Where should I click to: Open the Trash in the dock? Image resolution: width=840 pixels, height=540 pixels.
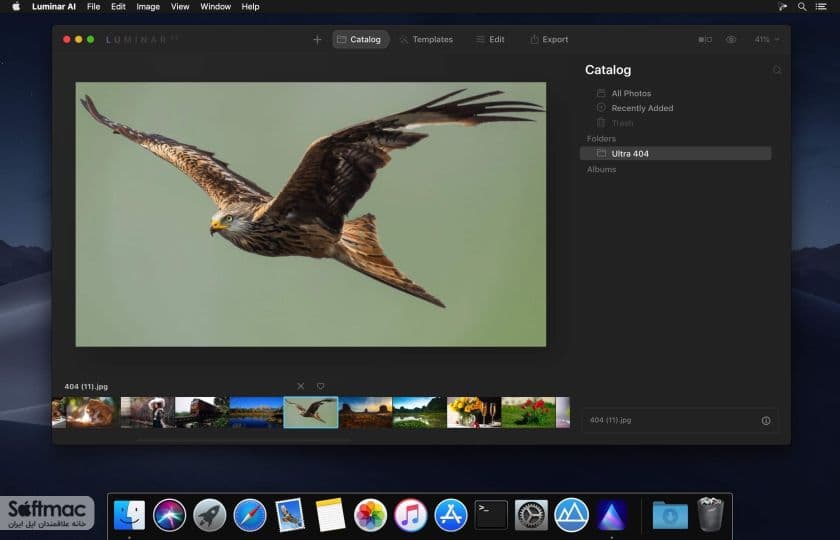point(710,514)
